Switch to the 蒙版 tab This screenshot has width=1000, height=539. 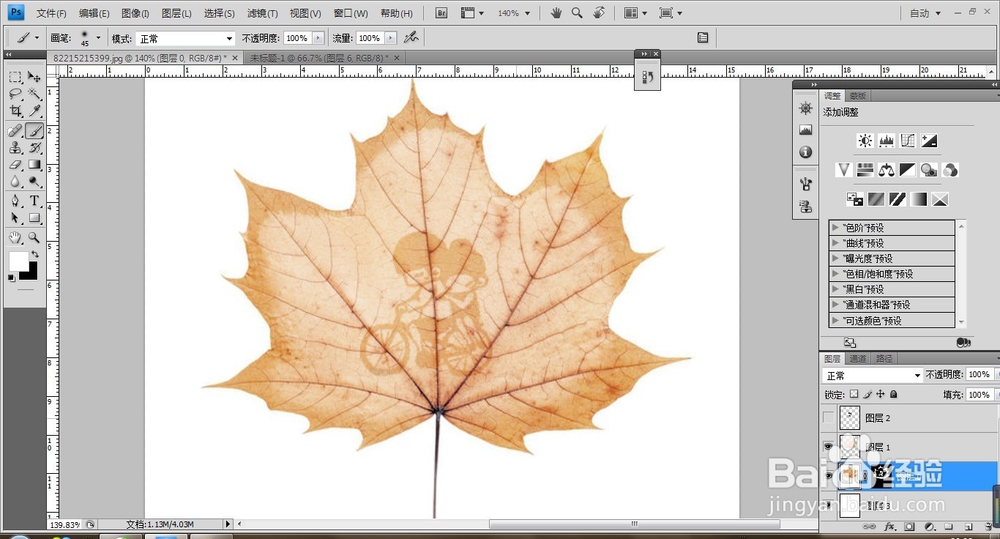tap(858, 96)
